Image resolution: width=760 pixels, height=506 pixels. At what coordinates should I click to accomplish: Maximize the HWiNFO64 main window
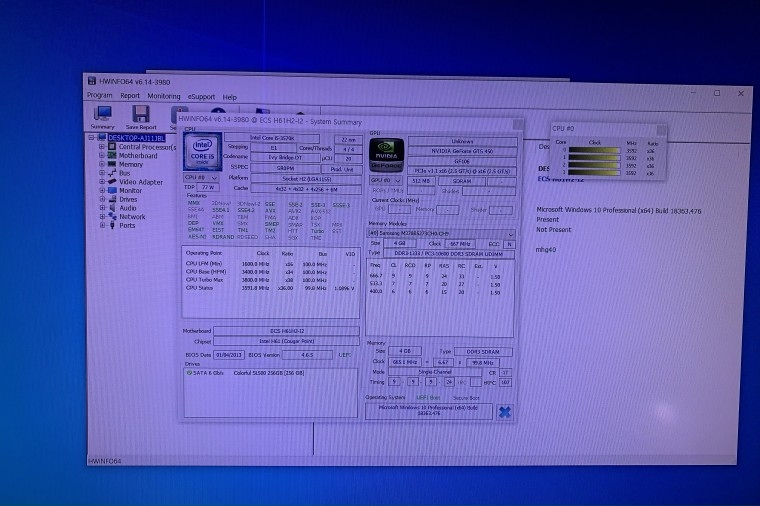(x=717, y=93)
